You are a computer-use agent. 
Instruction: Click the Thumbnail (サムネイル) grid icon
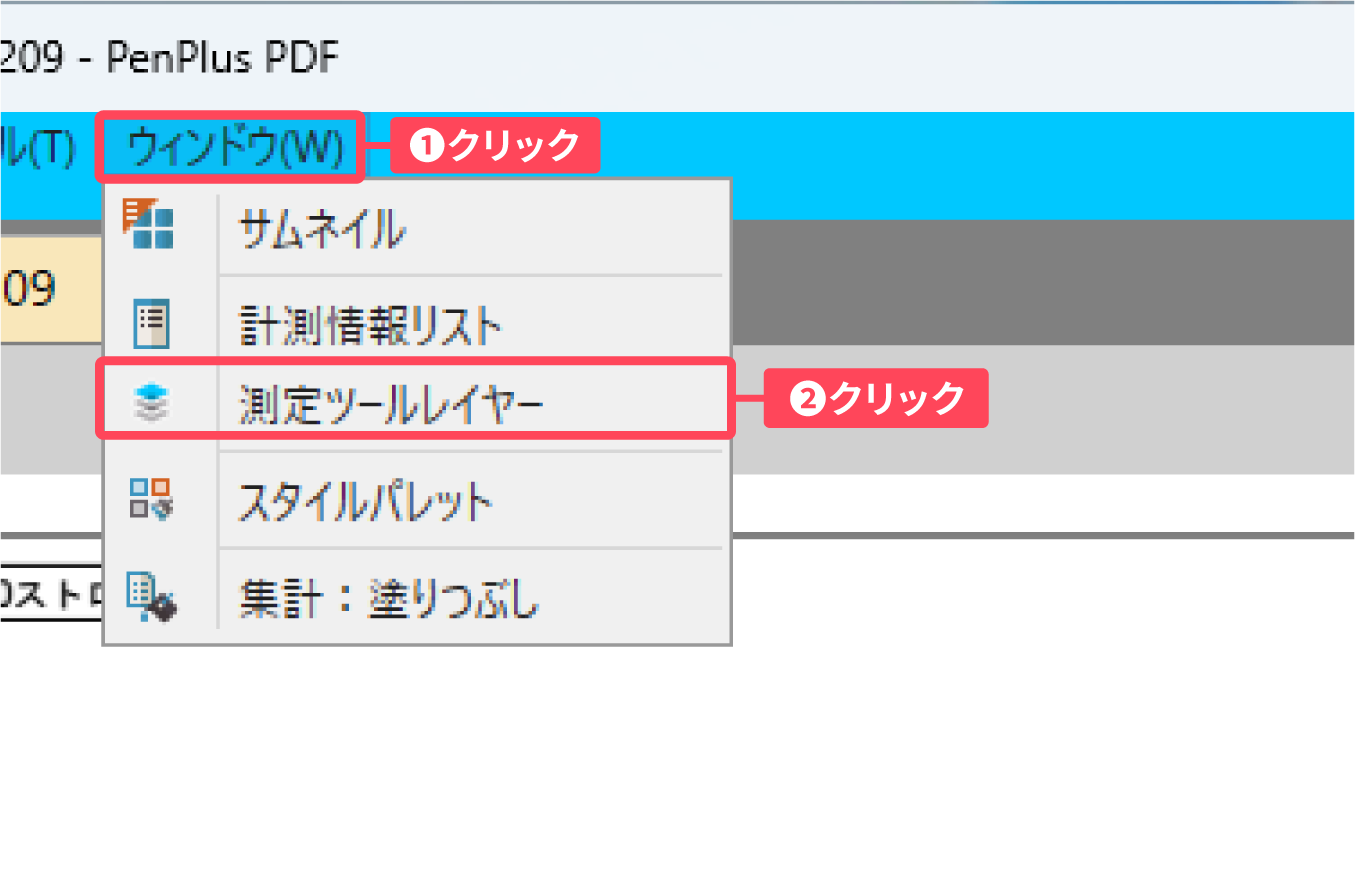point(148,224)
